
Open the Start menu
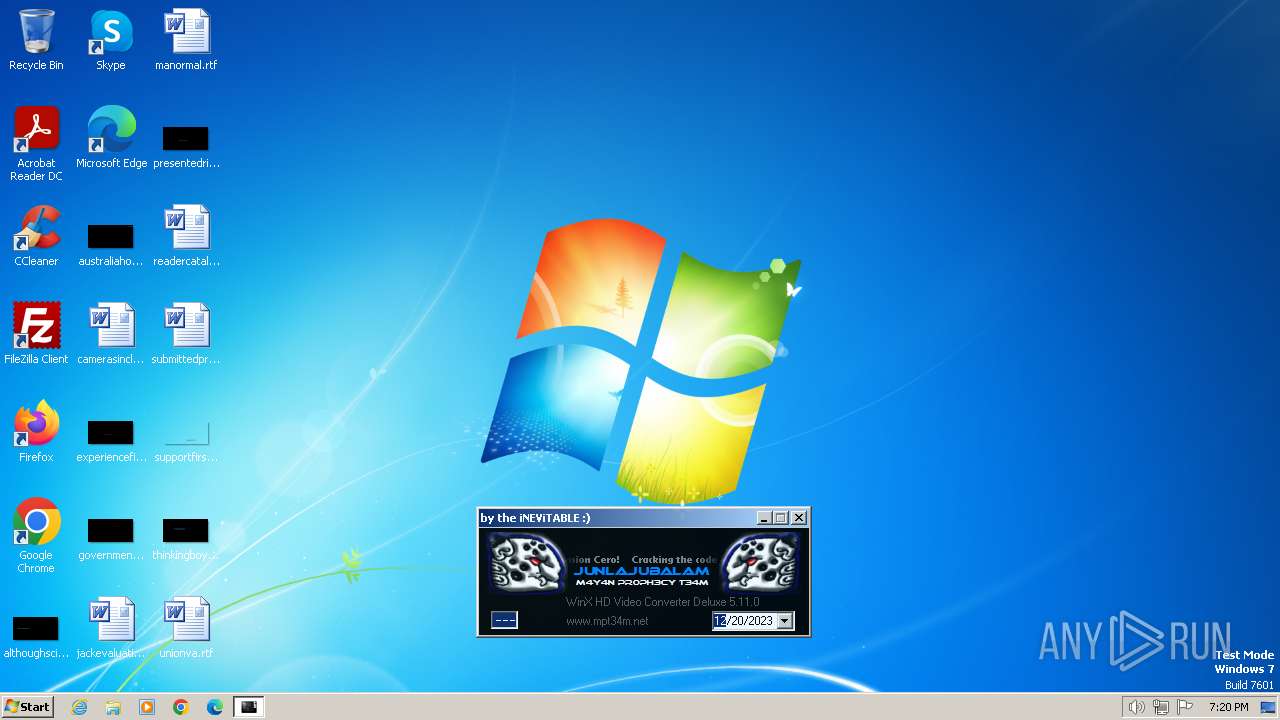click(x=28, y=707)
